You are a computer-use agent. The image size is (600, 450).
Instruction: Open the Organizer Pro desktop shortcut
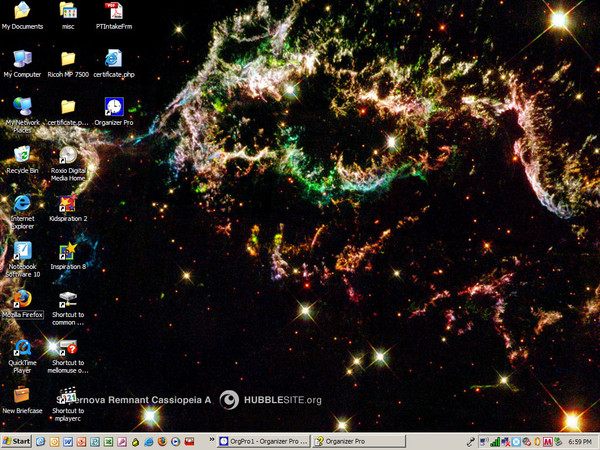pyautogui.click(x=114, y=106)
